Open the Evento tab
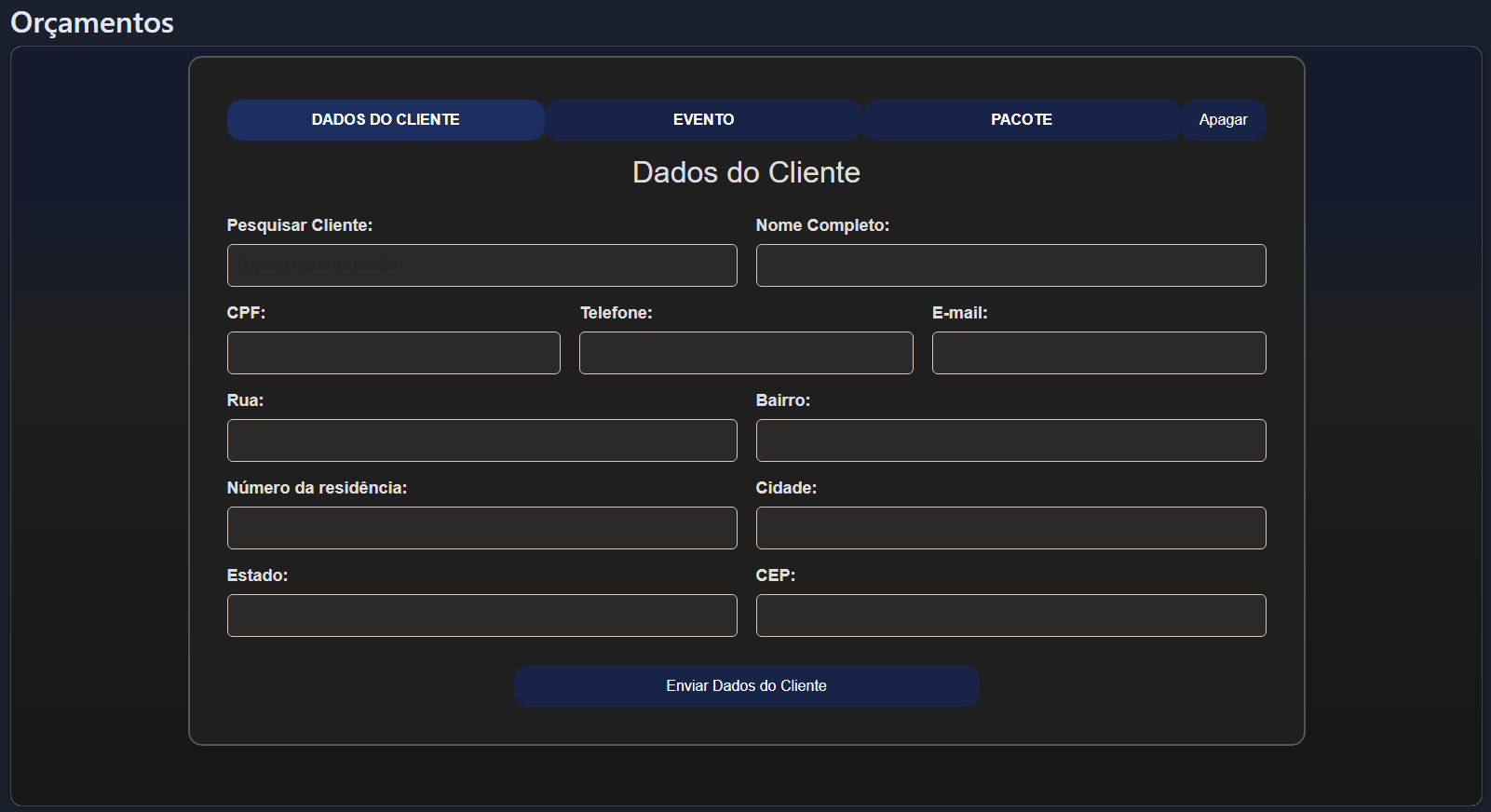 click(703, 120)
